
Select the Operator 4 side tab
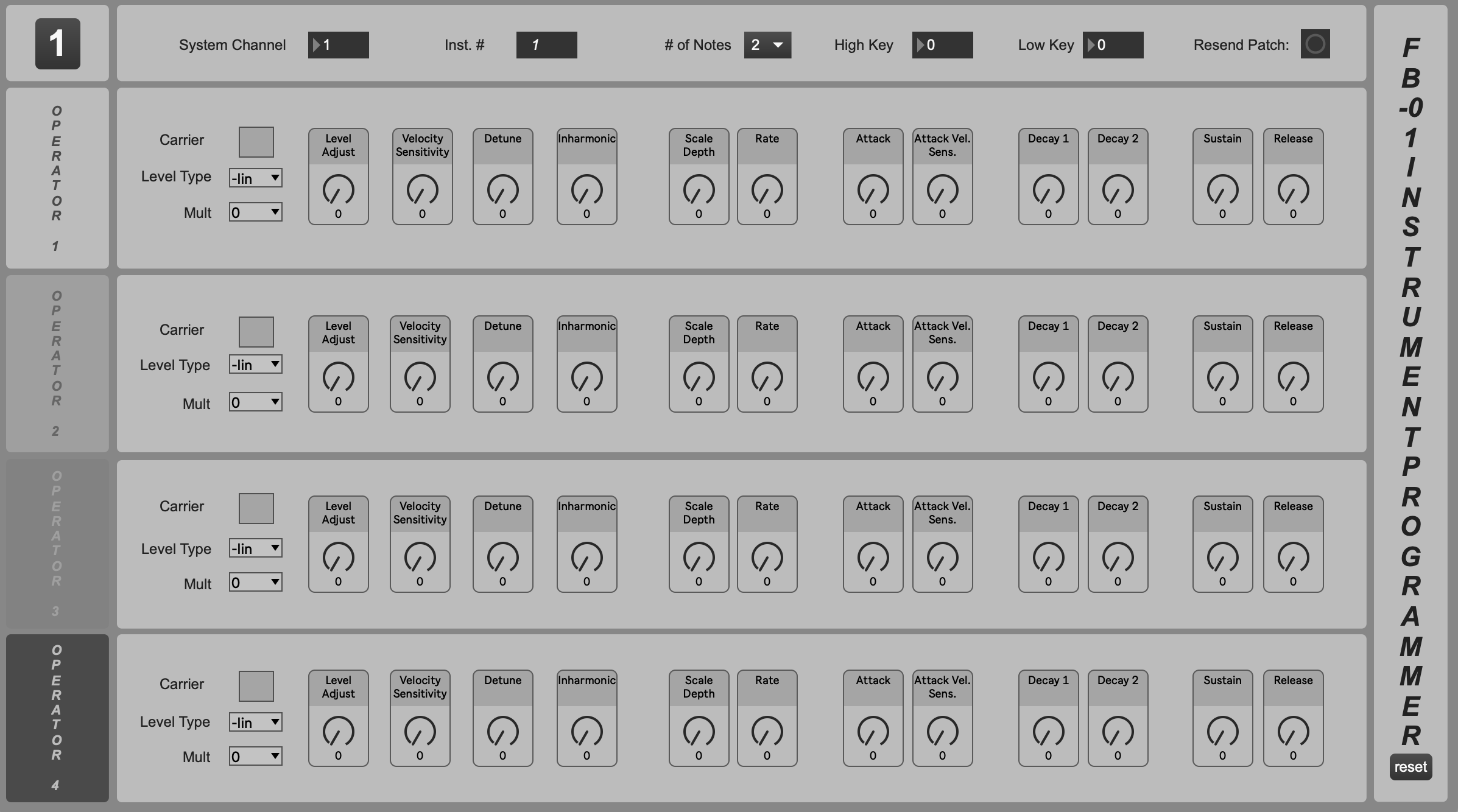(x=57, y=718)
